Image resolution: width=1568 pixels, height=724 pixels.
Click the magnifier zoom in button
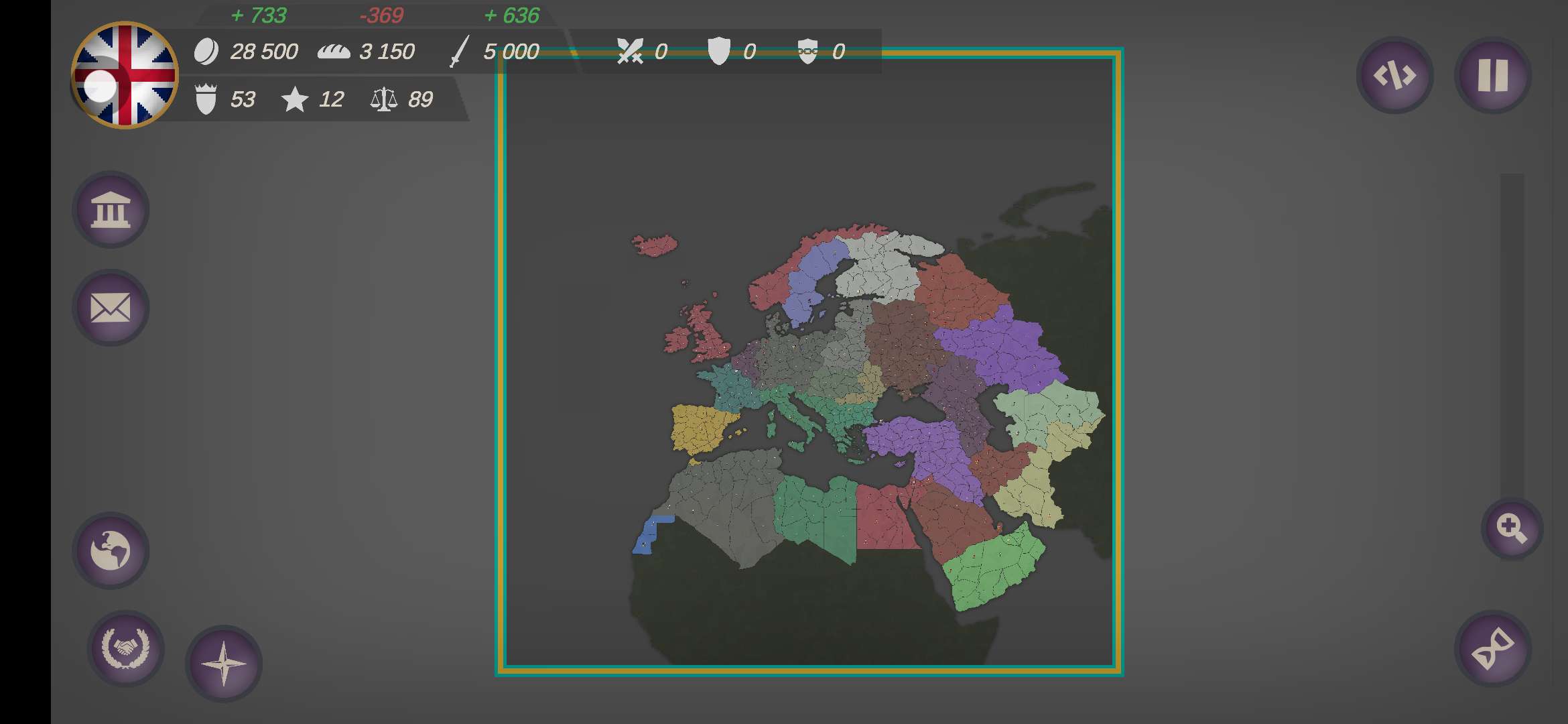[1512, 529]
